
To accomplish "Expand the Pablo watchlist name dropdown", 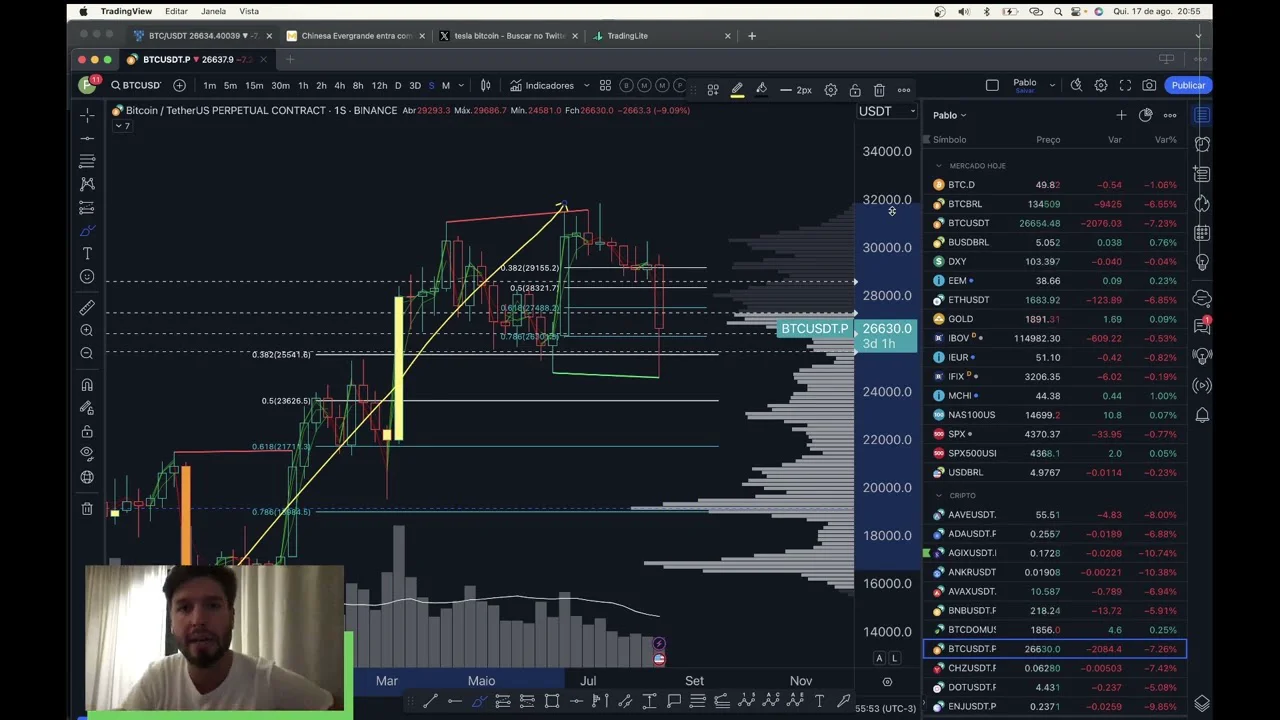I will (x=950, y=116).
